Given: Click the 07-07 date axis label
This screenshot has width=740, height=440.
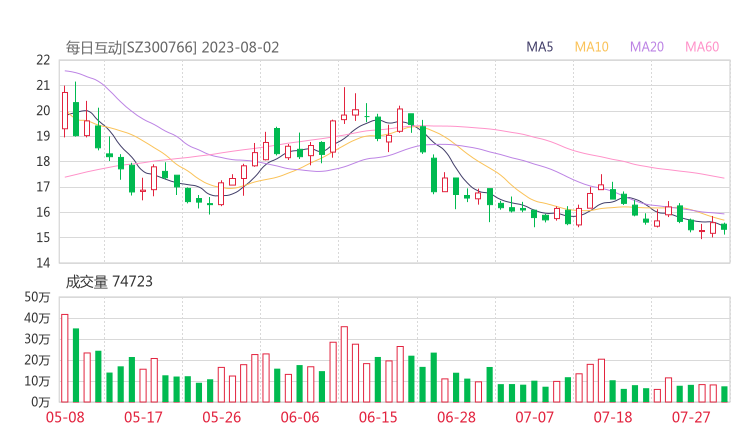Looking at the screenshot, I should (x=535, y=417).
